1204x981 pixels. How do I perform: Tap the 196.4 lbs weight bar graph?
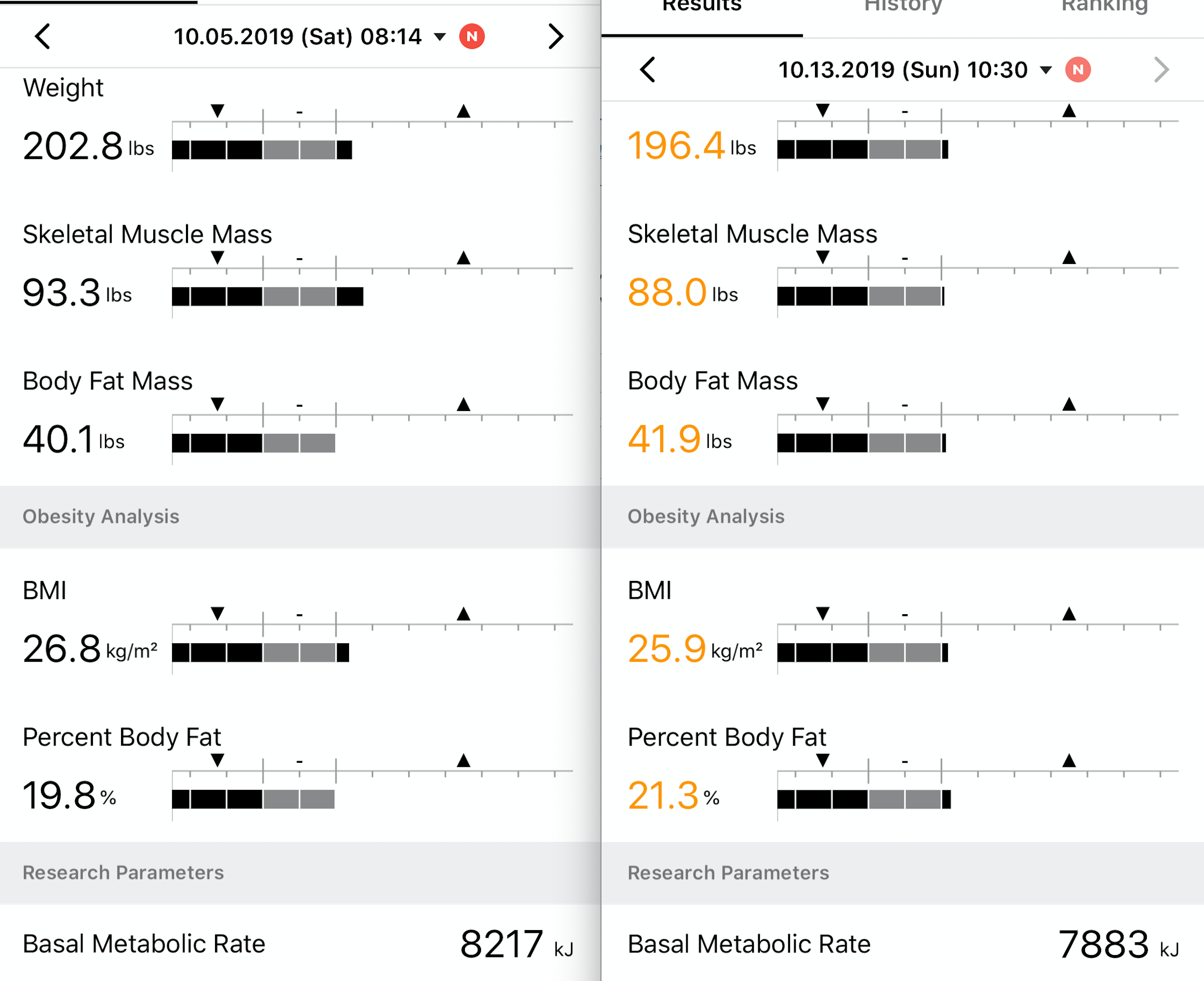click(863, 150)
